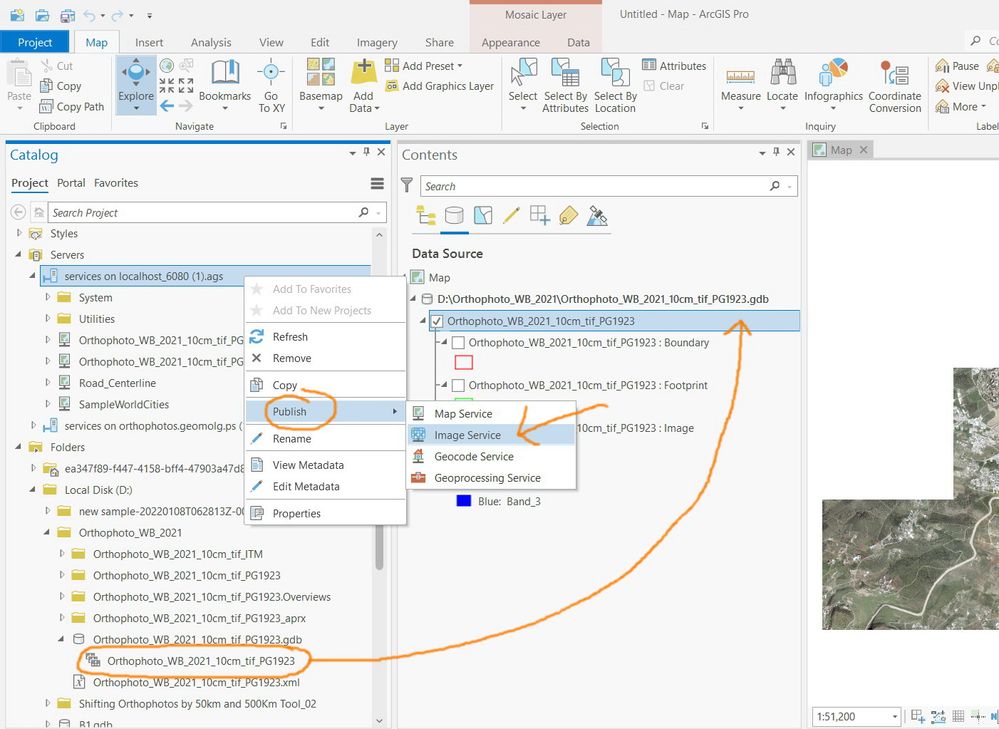
Task: Select the SampleWorldCities service
Action: click(x=124, y=405)
